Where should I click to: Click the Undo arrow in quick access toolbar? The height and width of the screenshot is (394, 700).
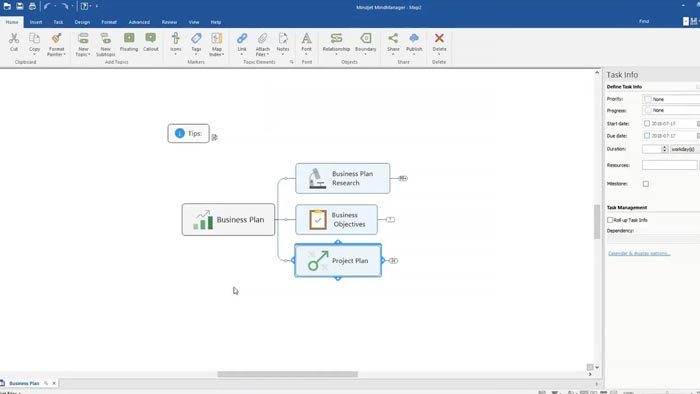coord(47,6)
